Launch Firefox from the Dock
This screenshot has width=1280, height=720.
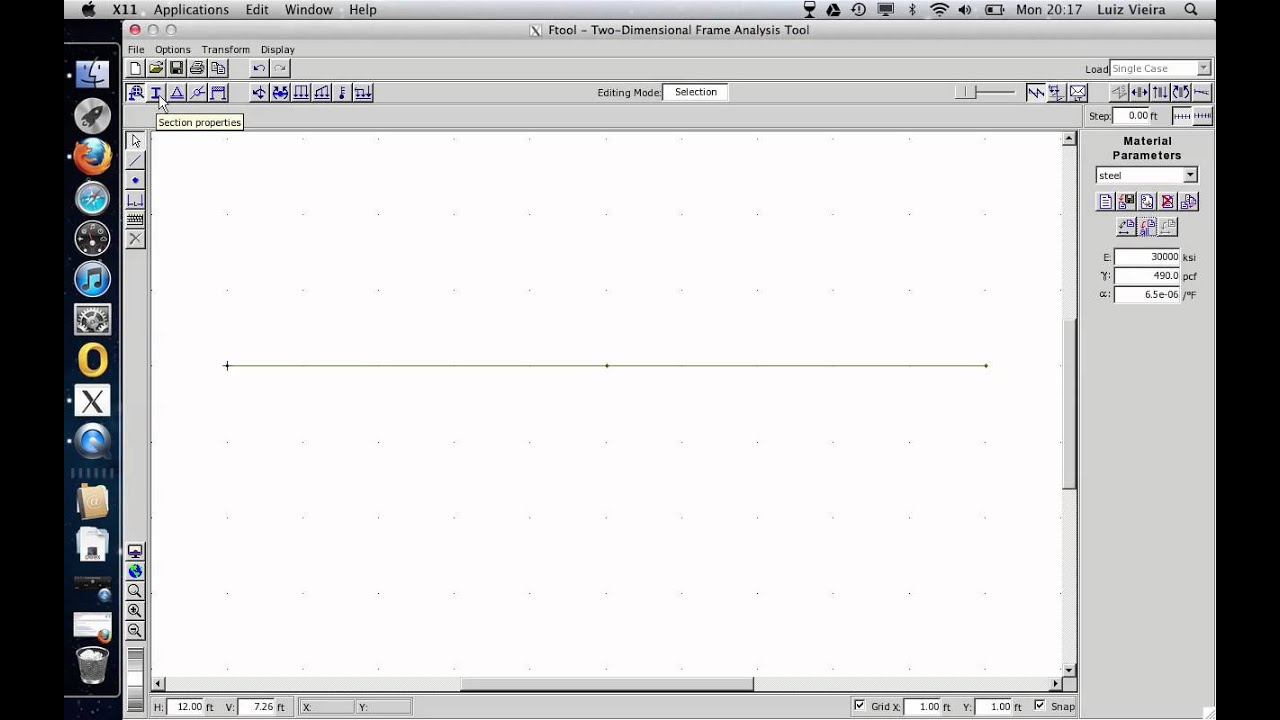[92, 157]
